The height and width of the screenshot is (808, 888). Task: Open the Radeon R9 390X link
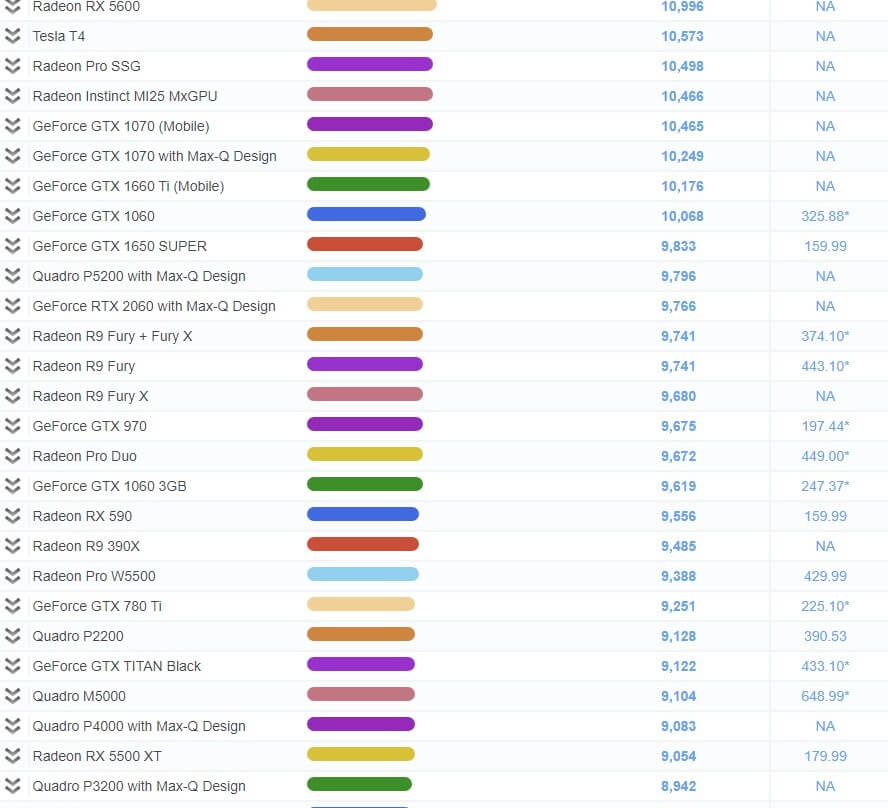tap(86, 546)
